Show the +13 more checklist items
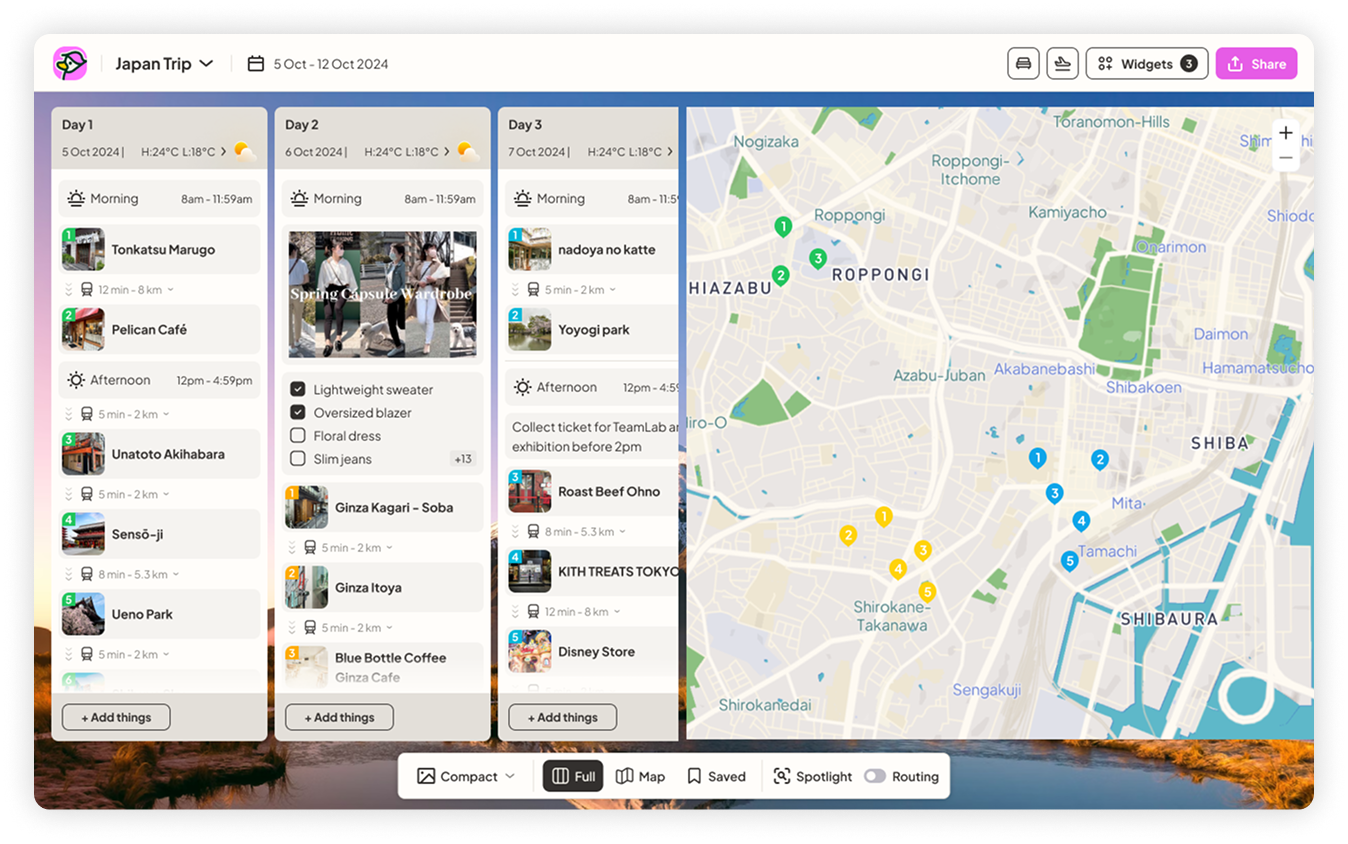 [463, 460]
